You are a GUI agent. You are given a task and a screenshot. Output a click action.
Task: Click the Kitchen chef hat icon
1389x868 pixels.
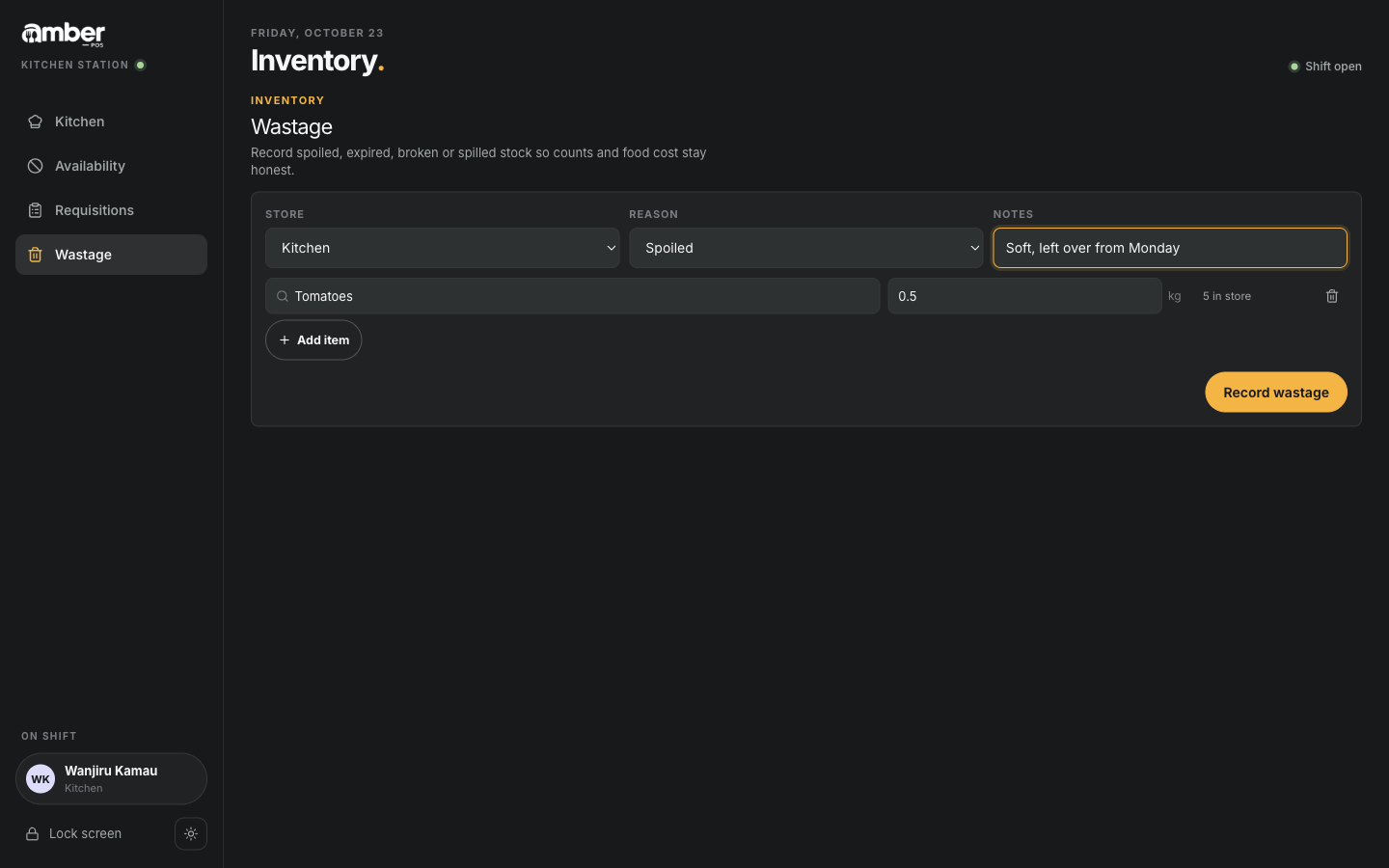35,122
